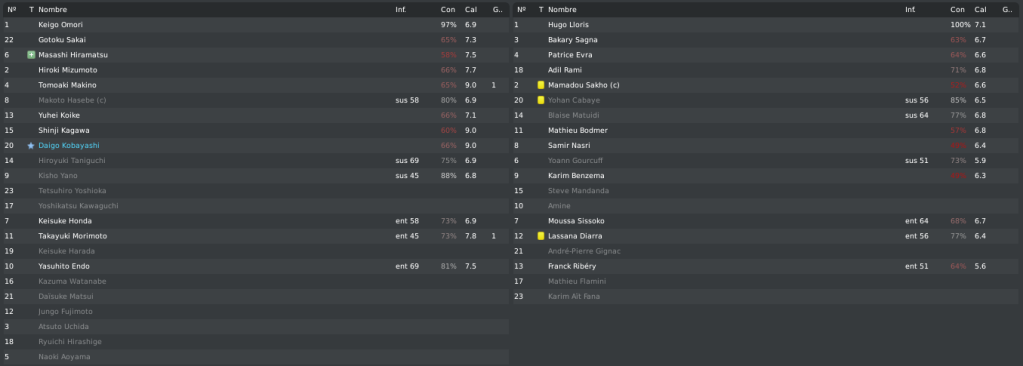This screenshot has height=366, width=1023.
Task: Open Franck Ribéry player entry
Action: pos(572,266)
